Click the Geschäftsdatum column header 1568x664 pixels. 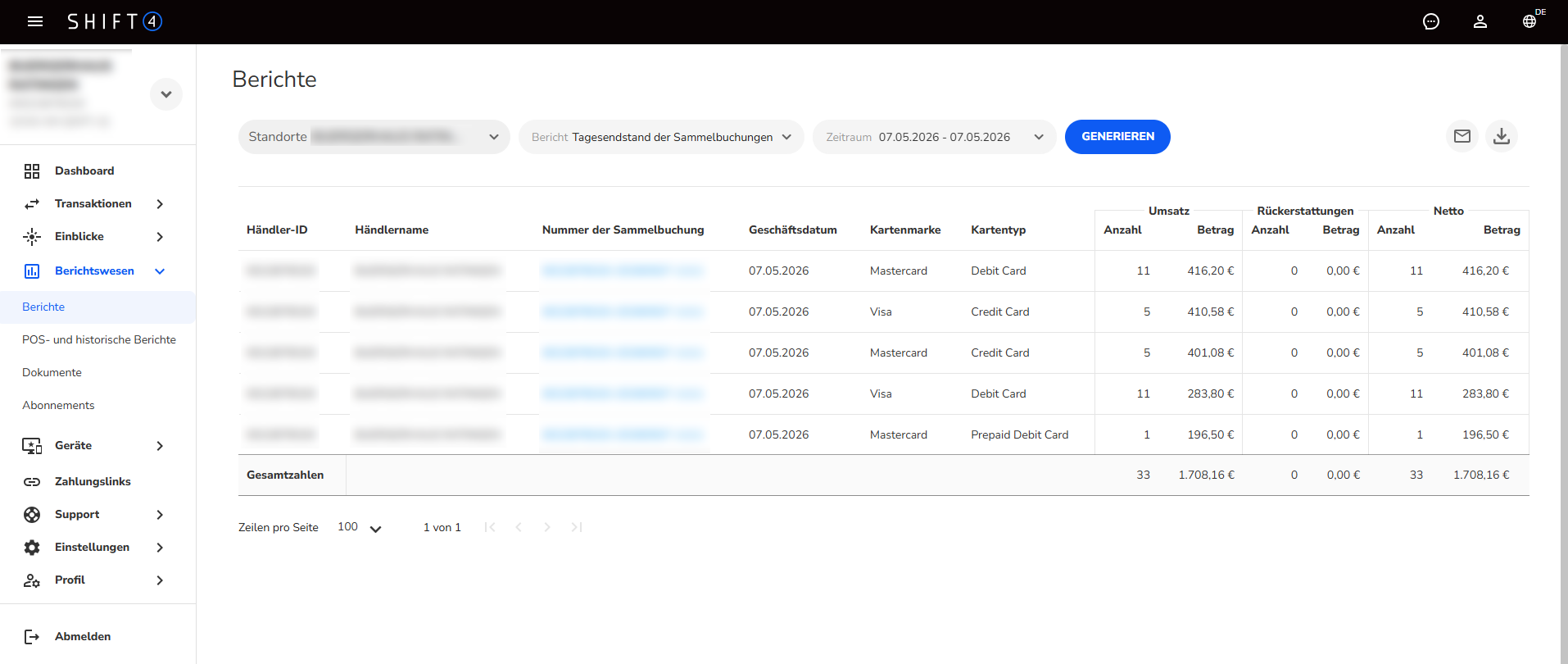793,230
